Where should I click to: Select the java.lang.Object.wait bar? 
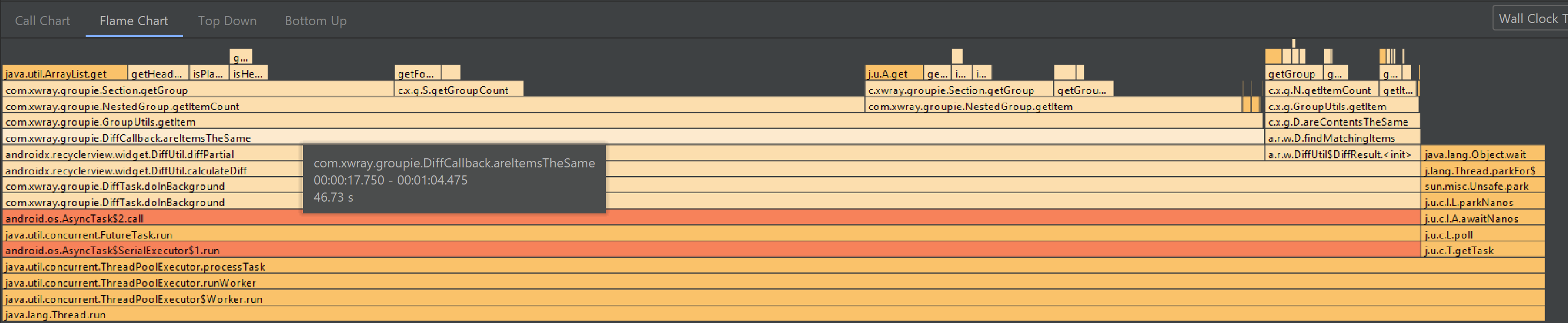1483,155
